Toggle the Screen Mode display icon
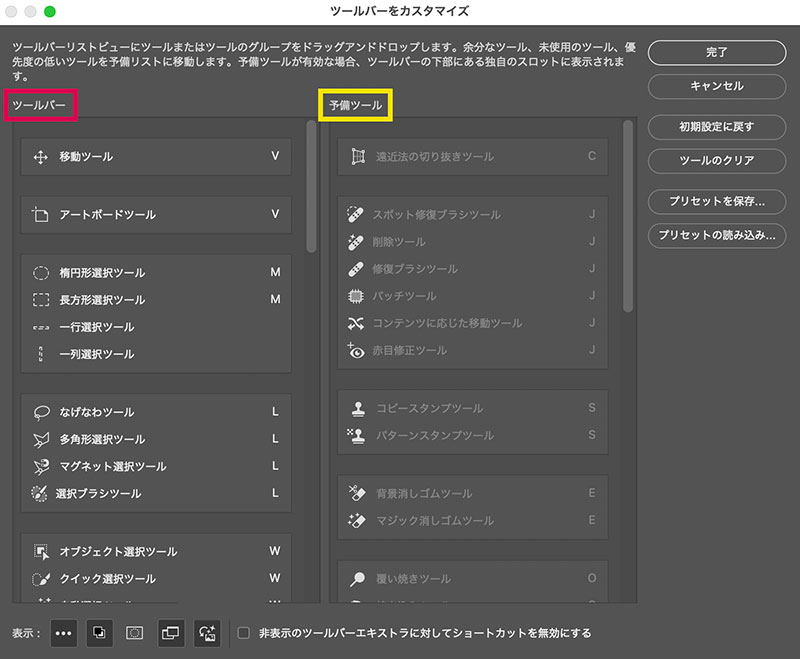 click(x=169, y=632)
